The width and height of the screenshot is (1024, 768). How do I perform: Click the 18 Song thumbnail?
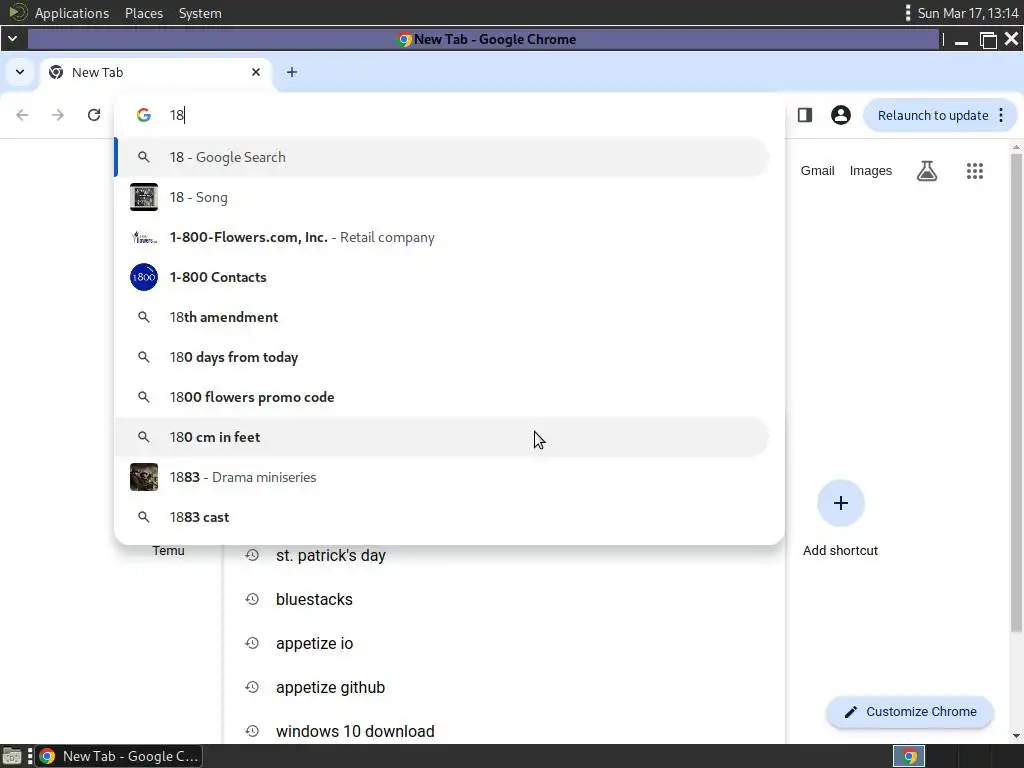point(144,197)
